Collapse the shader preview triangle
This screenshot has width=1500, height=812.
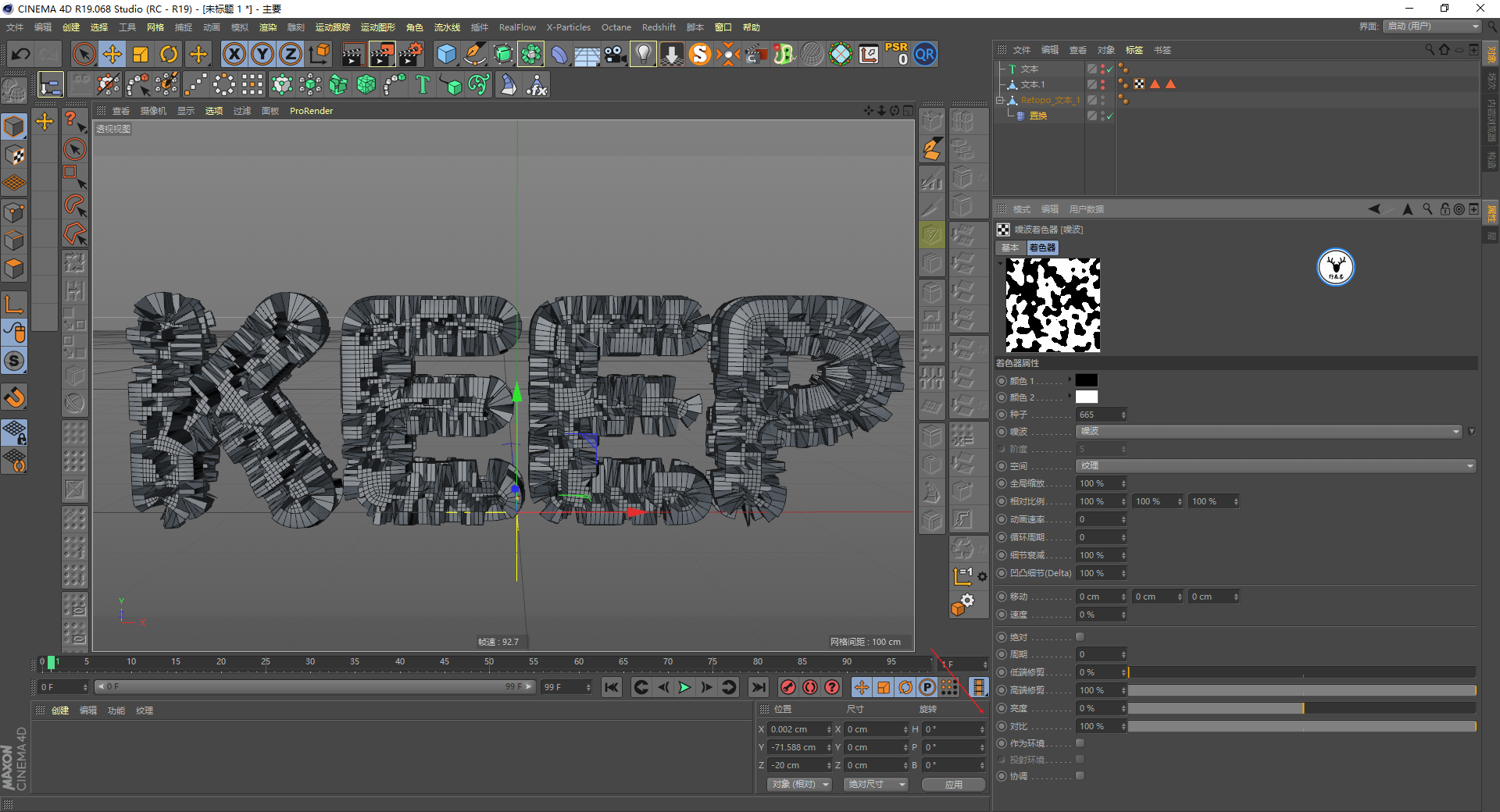click(1000, 263)
